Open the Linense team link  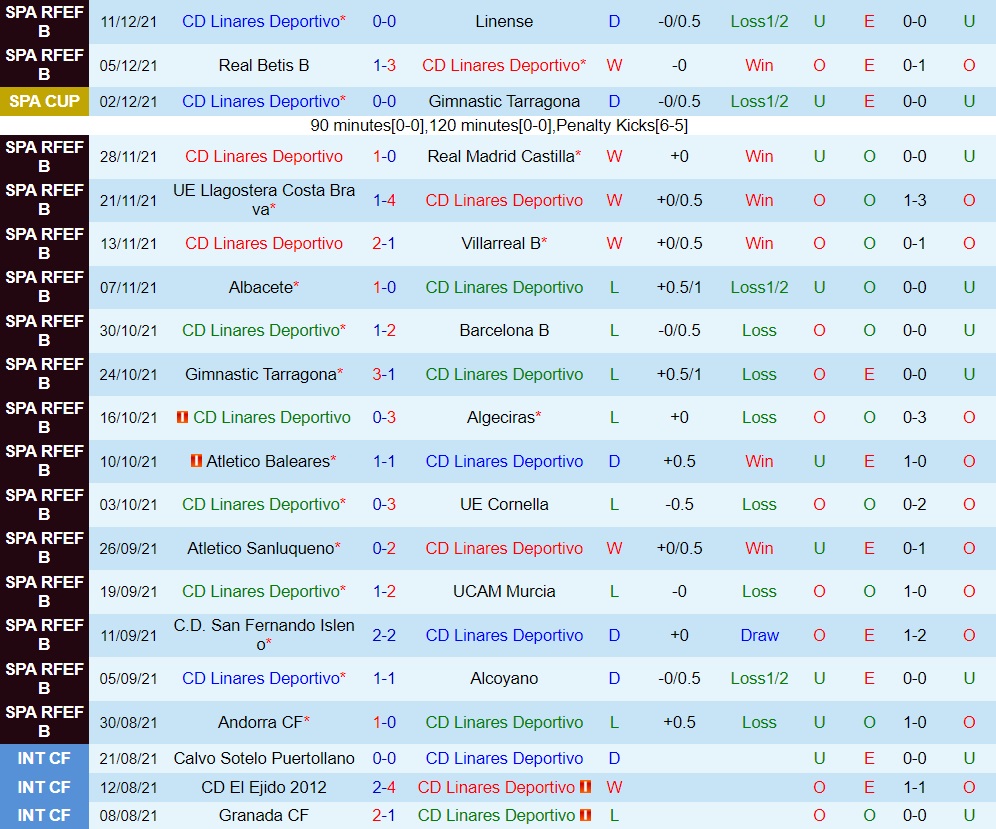(504, 22)
